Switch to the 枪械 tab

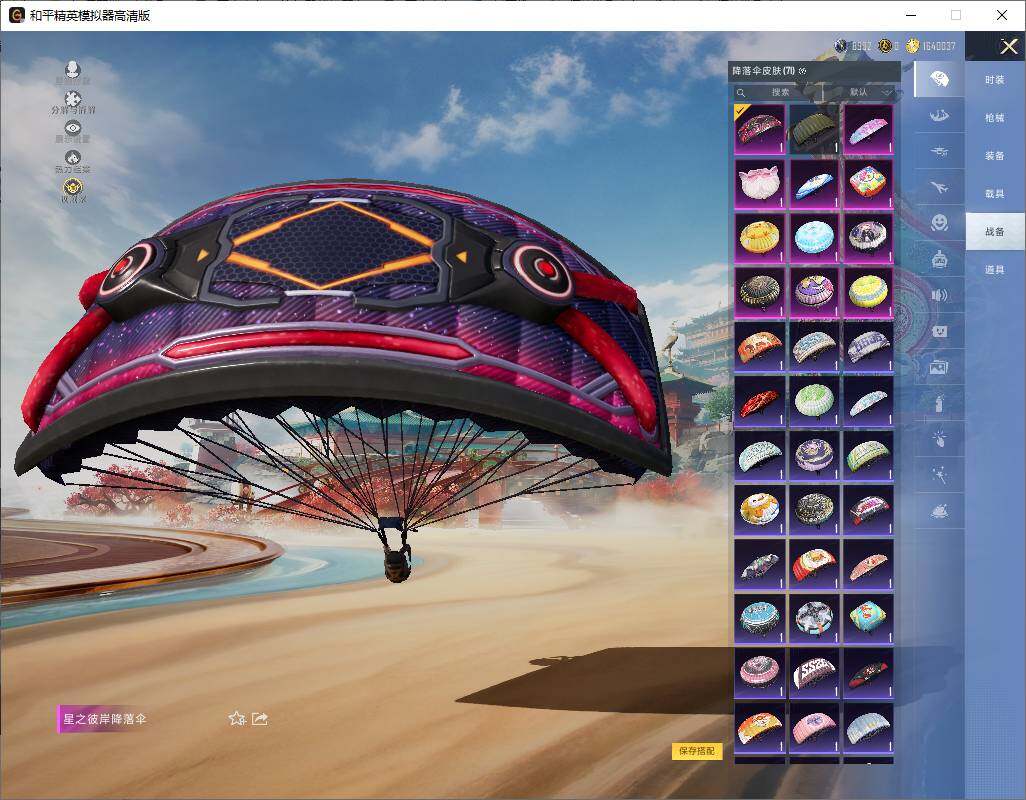coord(994,118)
